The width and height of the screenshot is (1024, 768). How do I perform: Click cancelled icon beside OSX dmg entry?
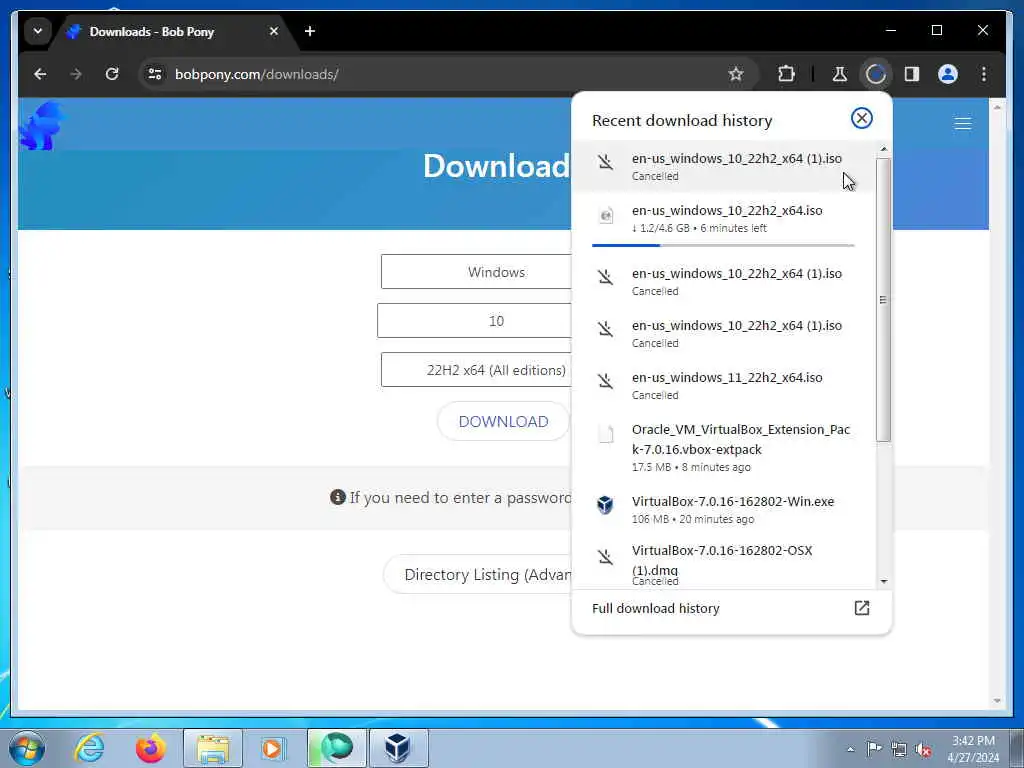click(x=605, y=557)
